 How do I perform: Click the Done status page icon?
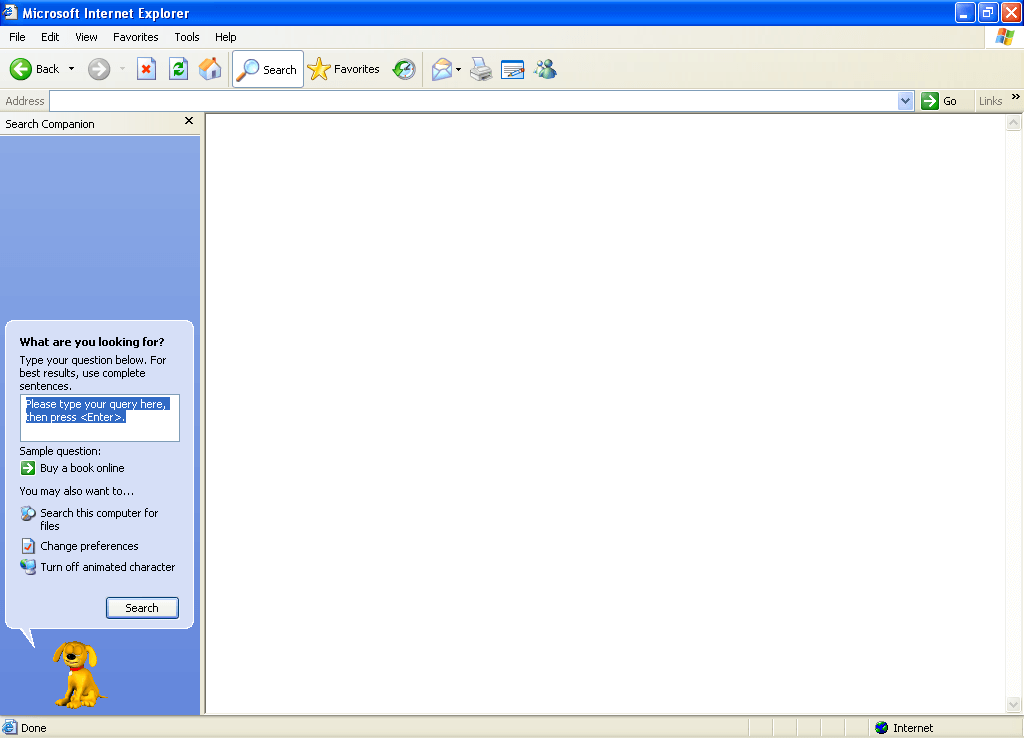(x=10, y=727)
